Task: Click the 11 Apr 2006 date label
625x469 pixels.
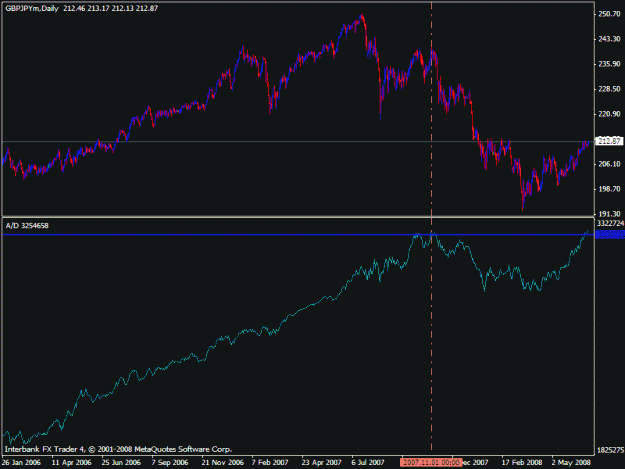Action: [x=72, y=462]
